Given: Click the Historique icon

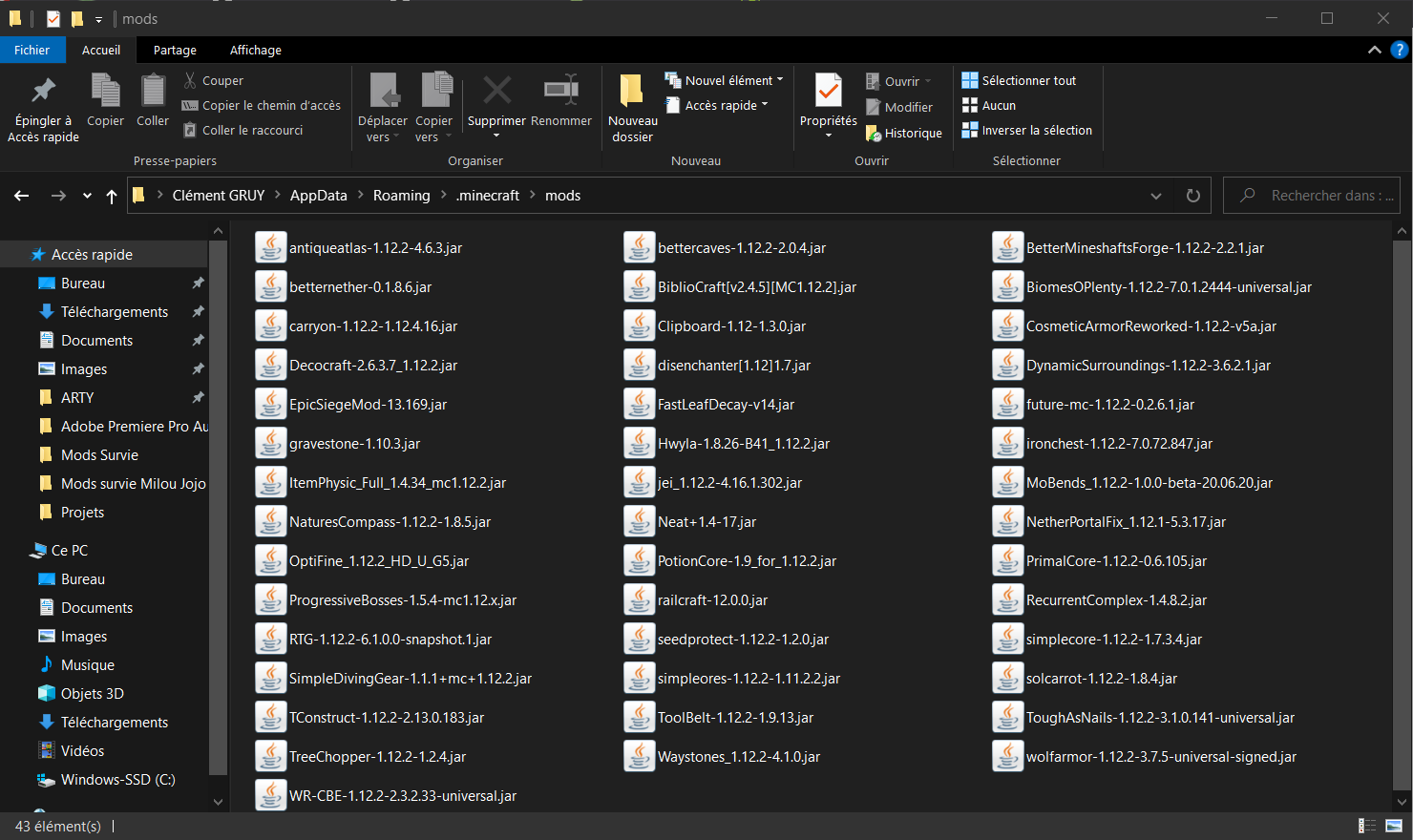Looking at the screenshot, I should pos(873,133).
